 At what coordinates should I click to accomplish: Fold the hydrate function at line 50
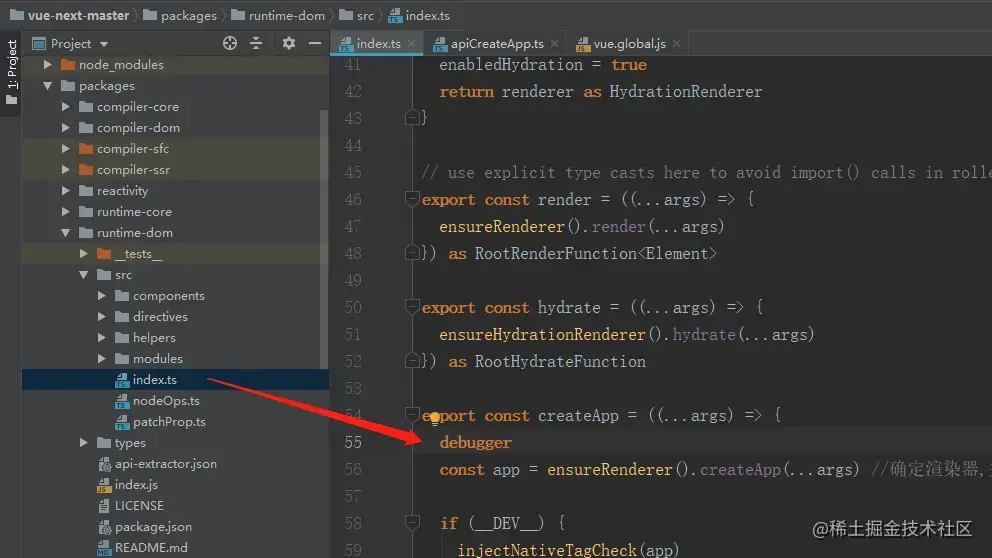[x=412, y=307]
